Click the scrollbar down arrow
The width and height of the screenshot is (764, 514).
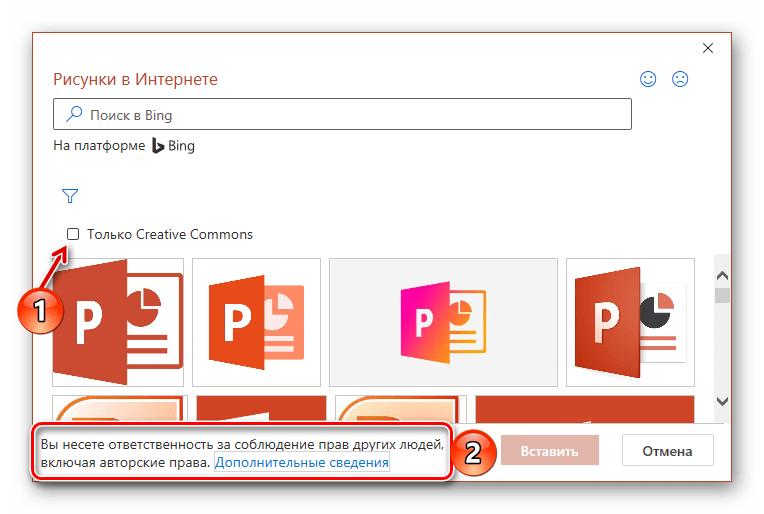tap(722, 401)
